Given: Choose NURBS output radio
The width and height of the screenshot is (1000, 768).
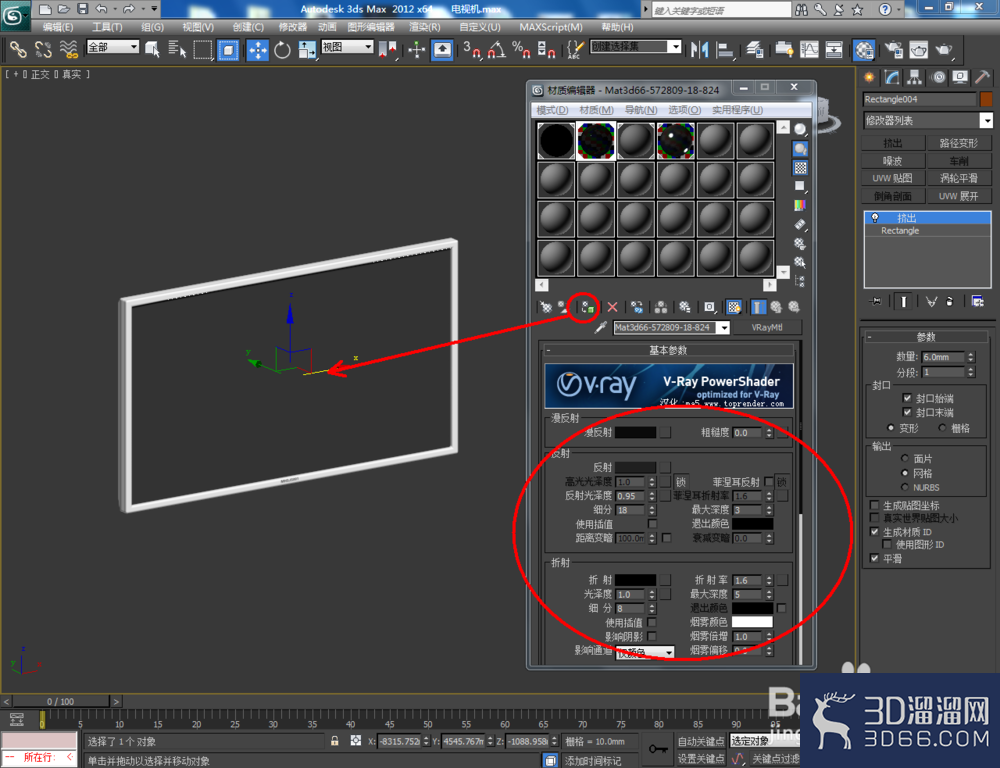Looking at the screenshot, I should coord(904,487).
